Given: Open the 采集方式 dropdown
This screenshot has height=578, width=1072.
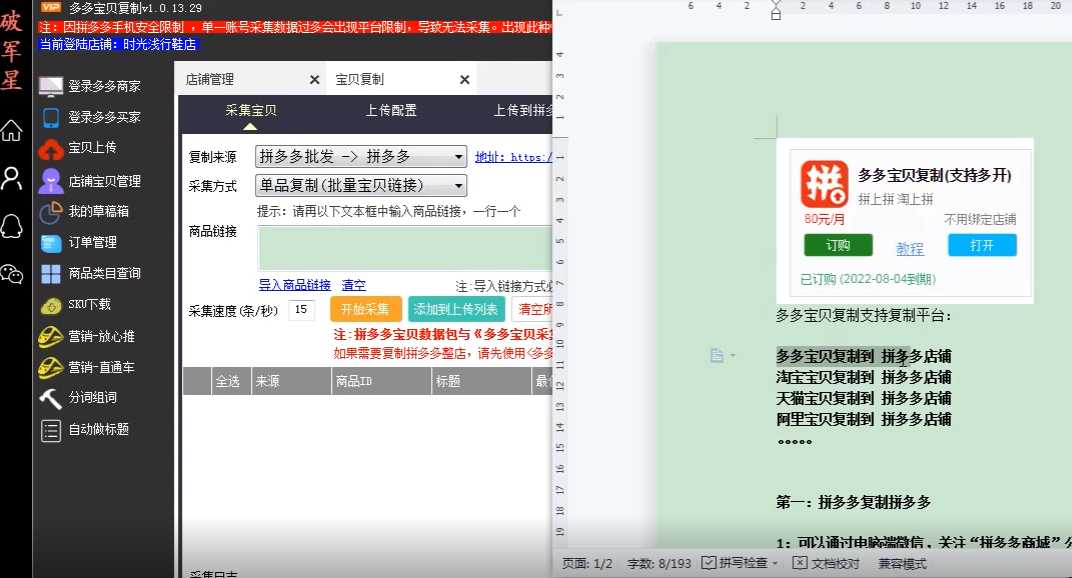Looking at the screenshot, I should [x=361, y=185].
